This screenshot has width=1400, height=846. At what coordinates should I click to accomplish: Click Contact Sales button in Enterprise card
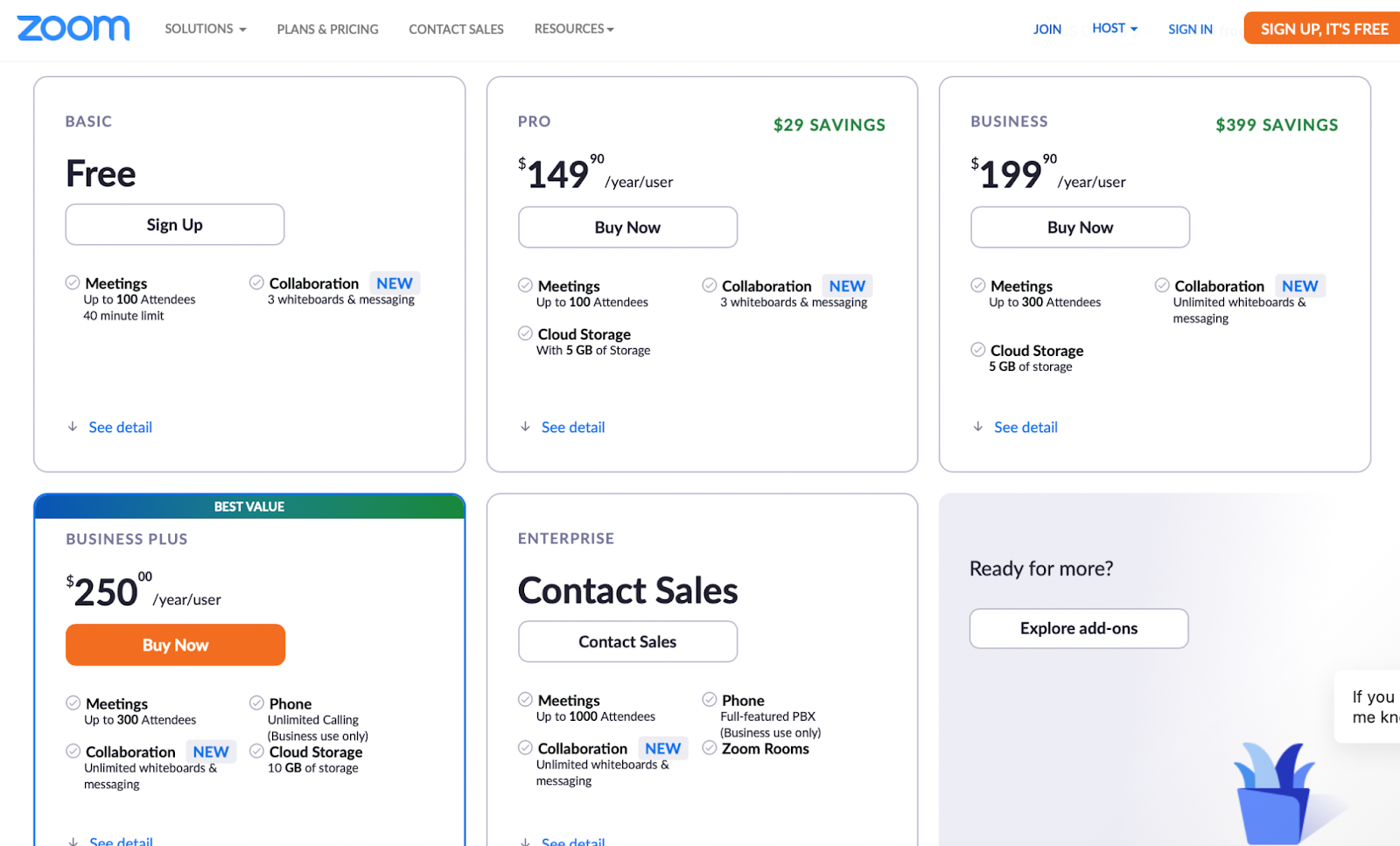click(x=627, y=641)
